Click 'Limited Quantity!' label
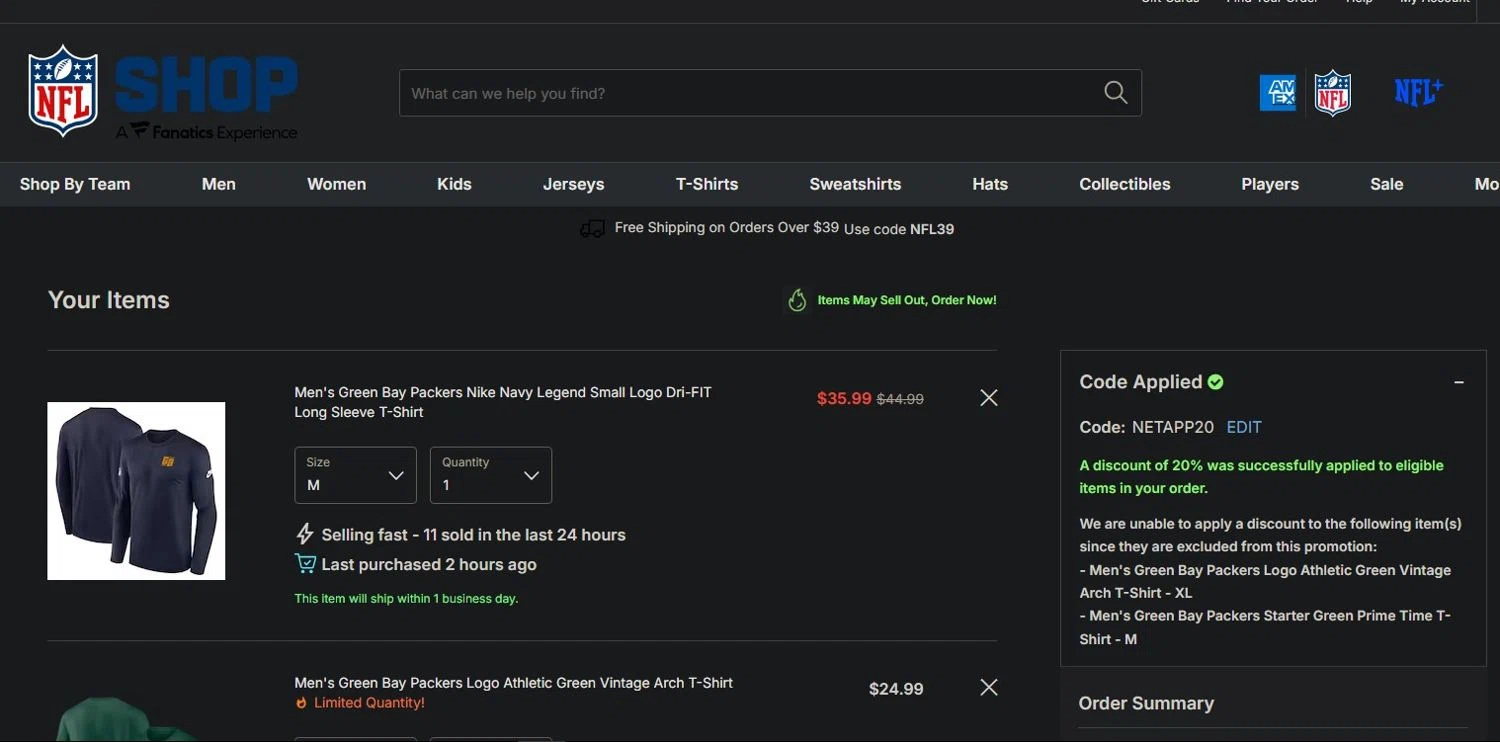 pos(369,703)
